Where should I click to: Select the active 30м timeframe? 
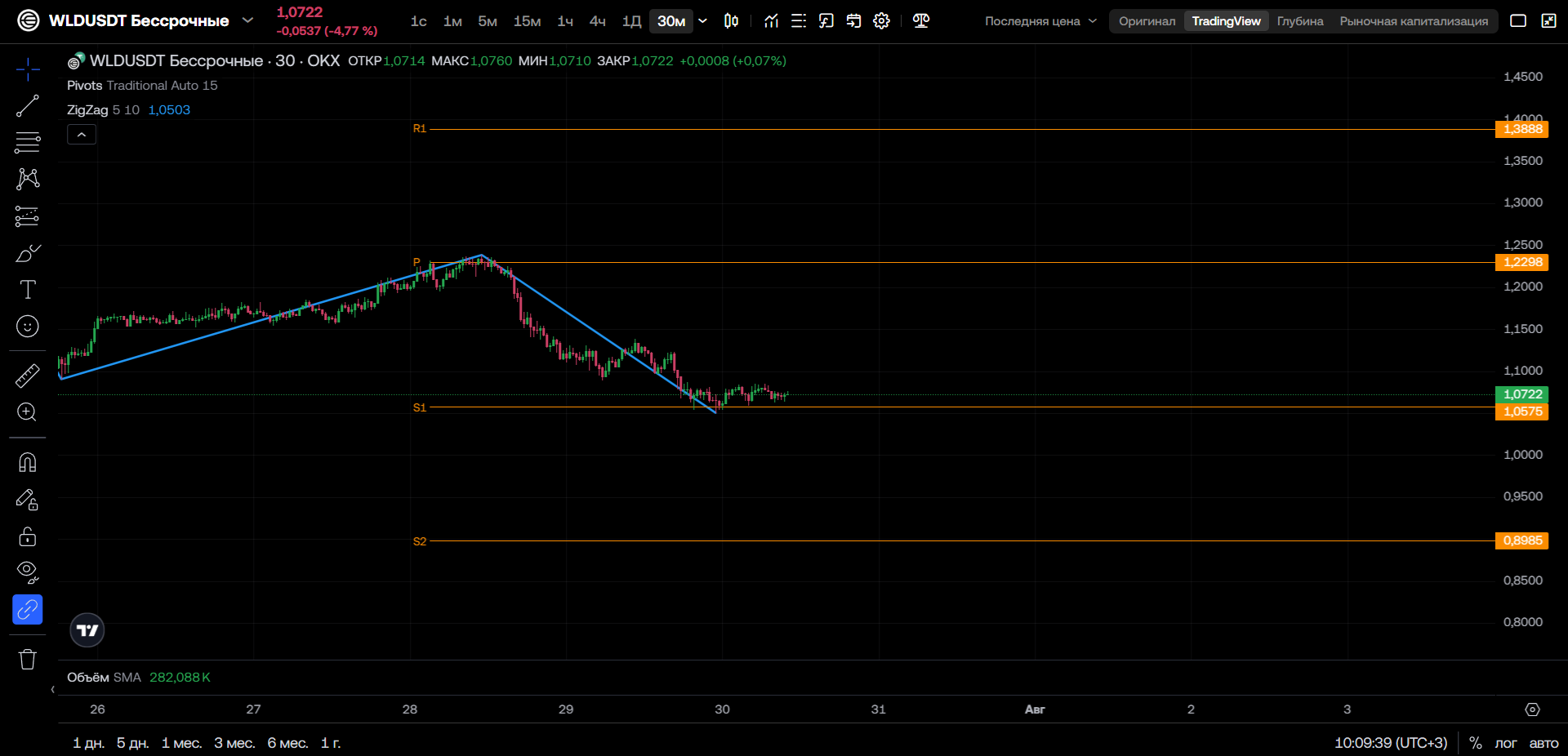coord(671,21)
